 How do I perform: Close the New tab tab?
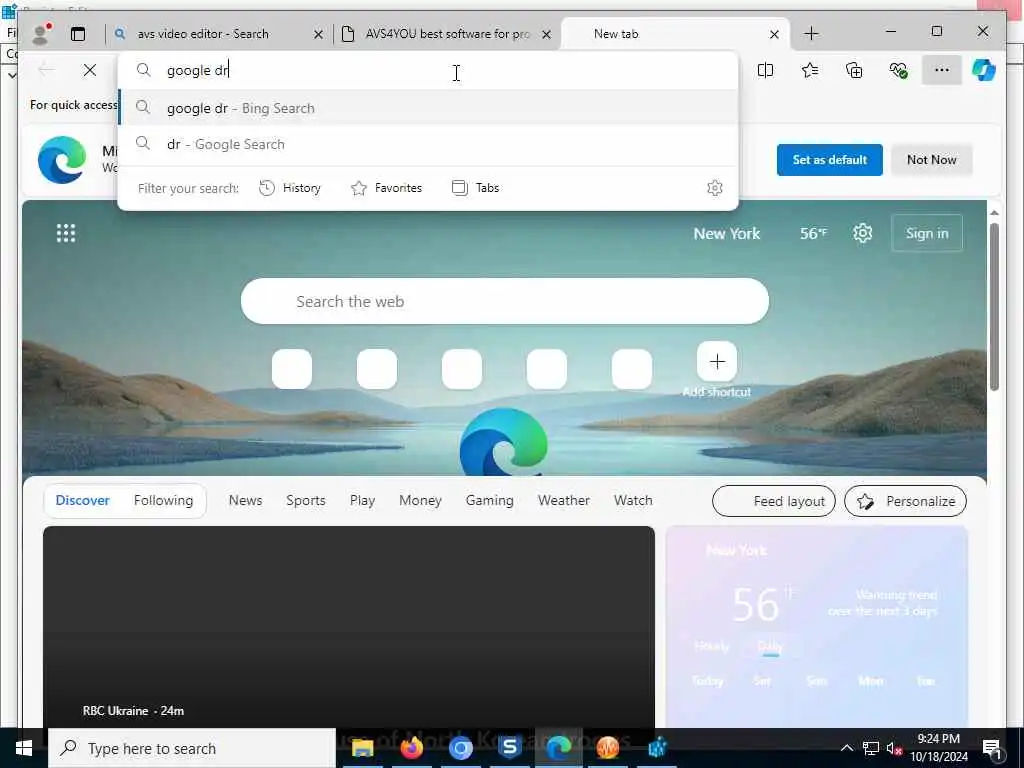(x=774, y=34)
